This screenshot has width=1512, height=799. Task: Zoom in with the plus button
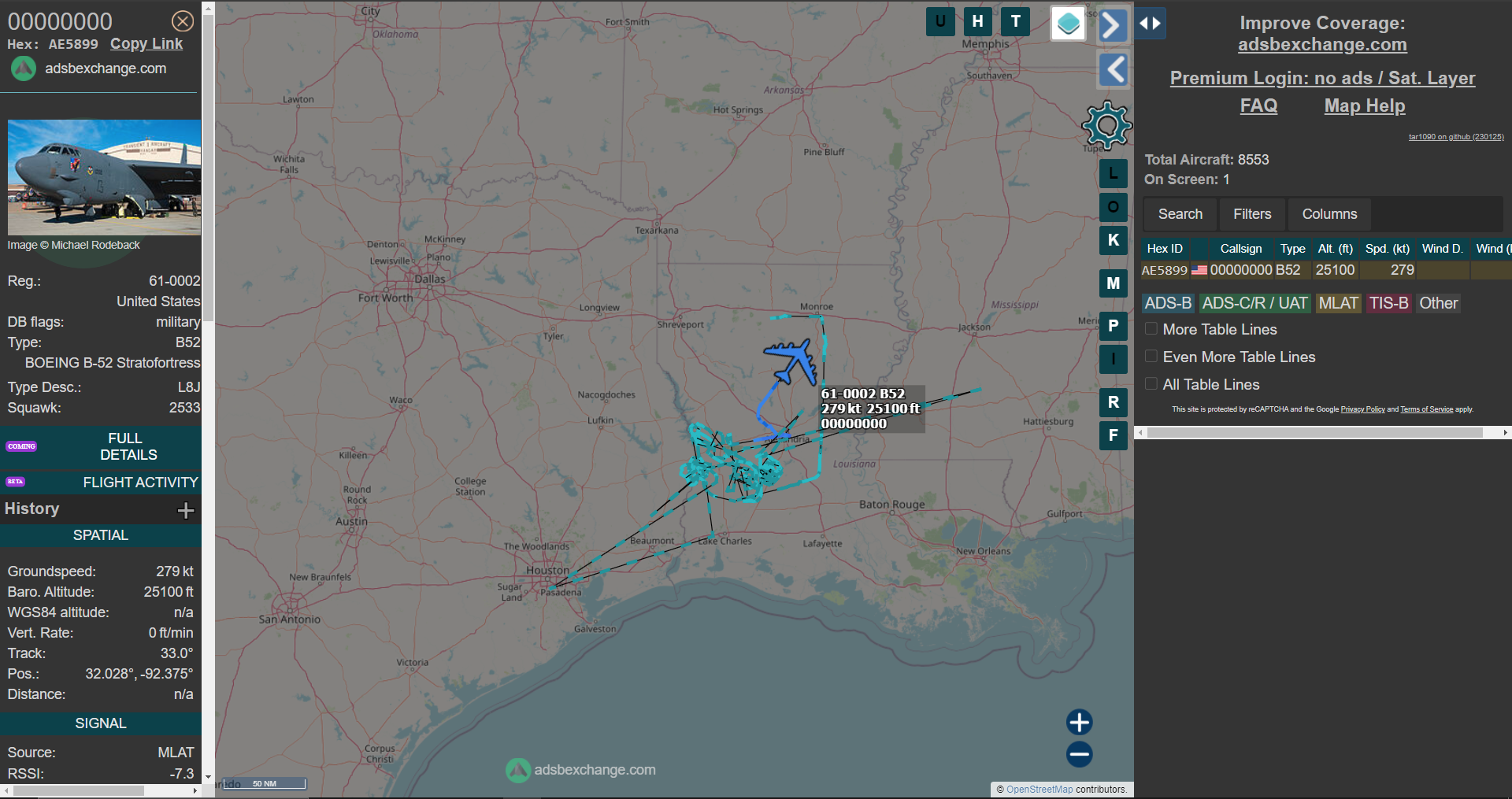click(1080, 722)
